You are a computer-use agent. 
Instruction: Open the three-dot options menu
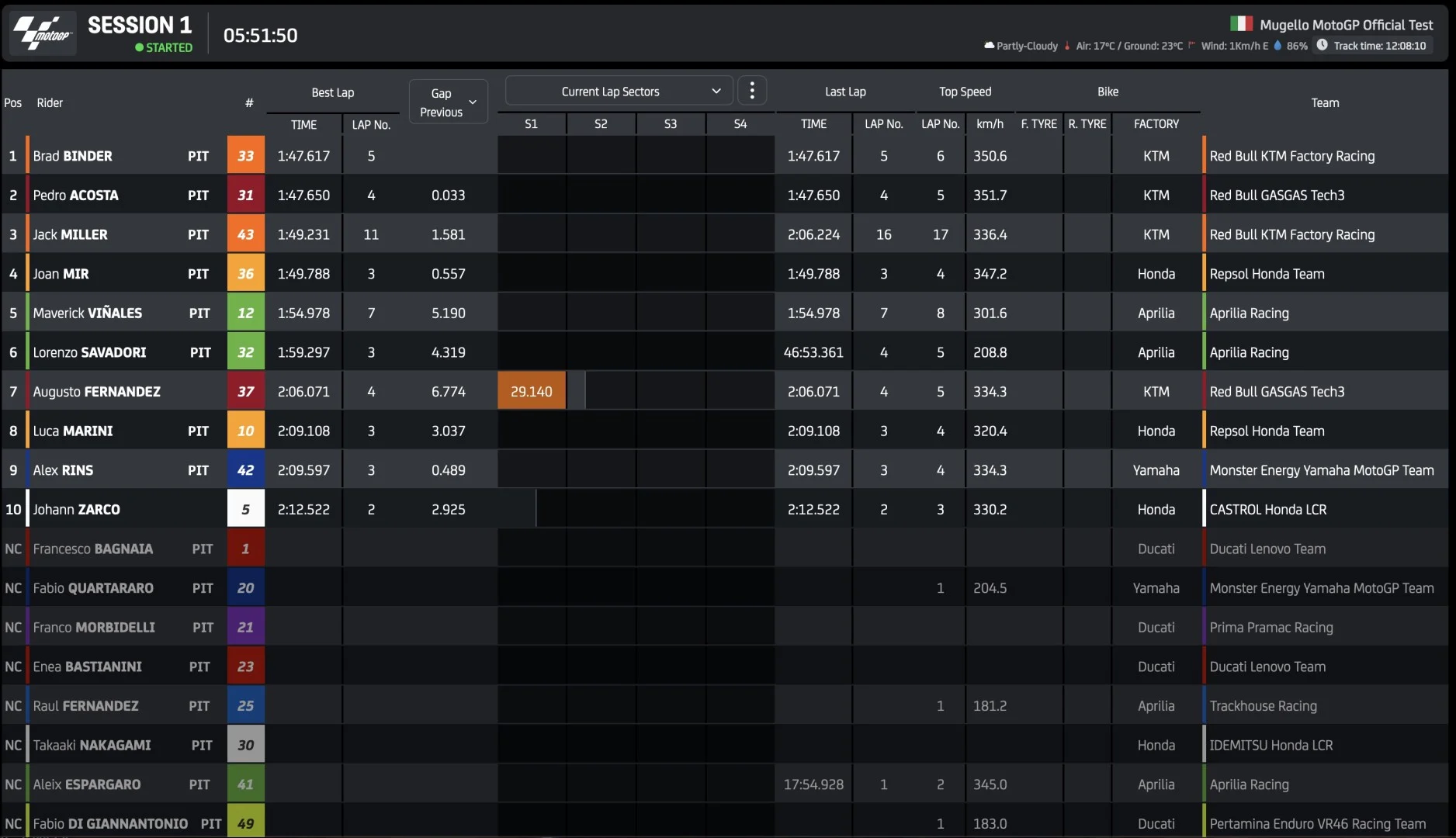pos(751,91)
